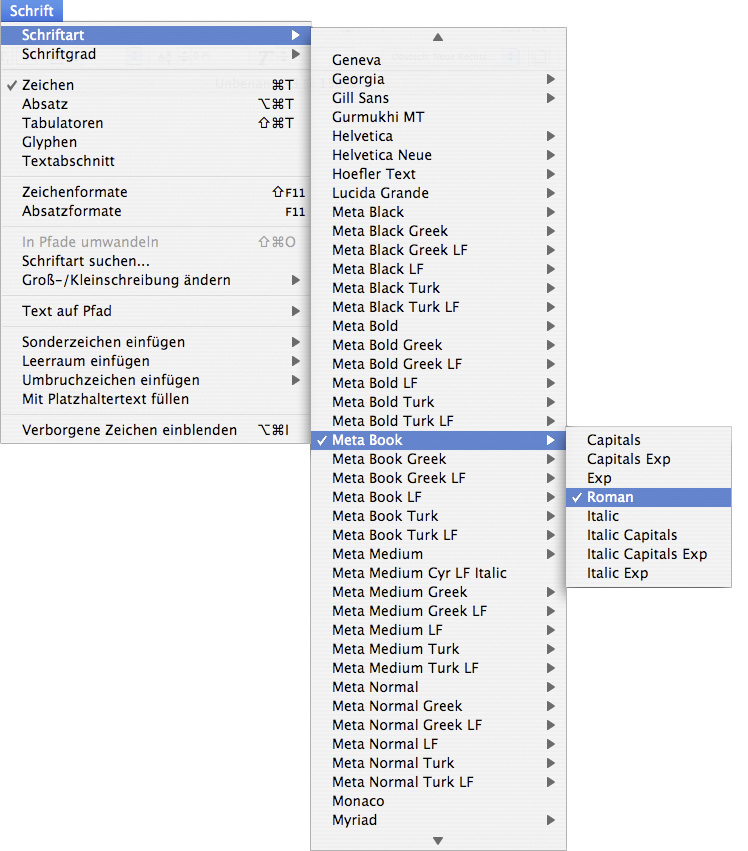Expand Sonderzeichen einfügen submenu

click(x=156, y=342)
